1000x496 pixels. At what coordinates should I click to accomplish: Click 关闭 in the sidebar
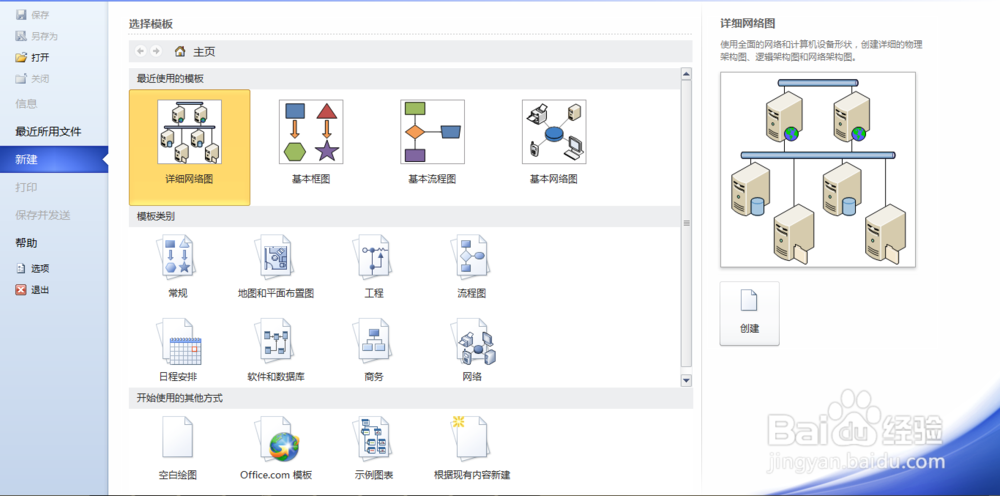pyautogui.click(x=33, y=79)
